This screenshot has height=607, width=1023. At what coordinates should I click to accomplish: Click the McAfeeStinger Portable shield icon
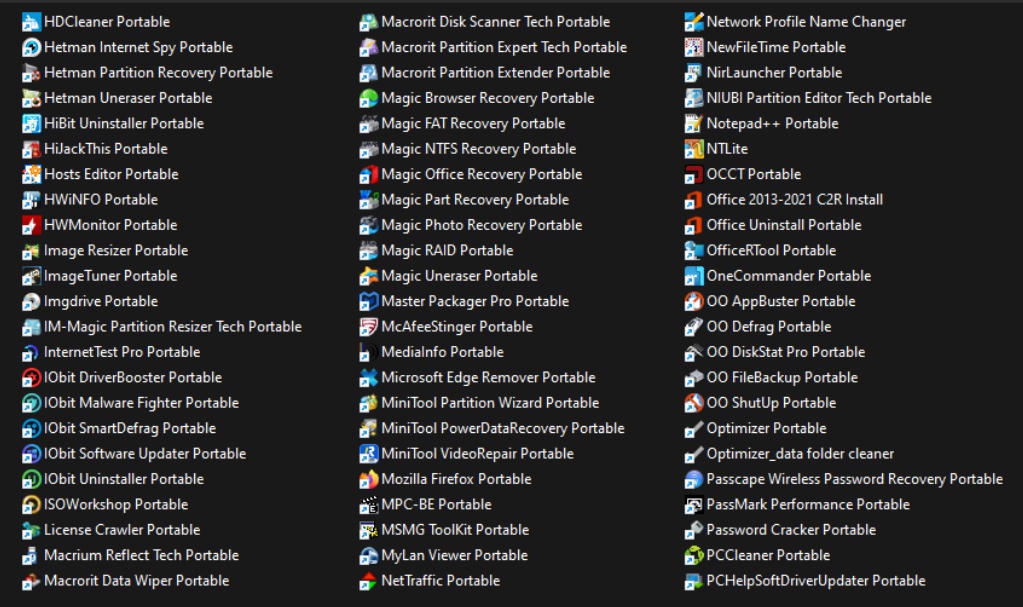[x=368, y=327]
